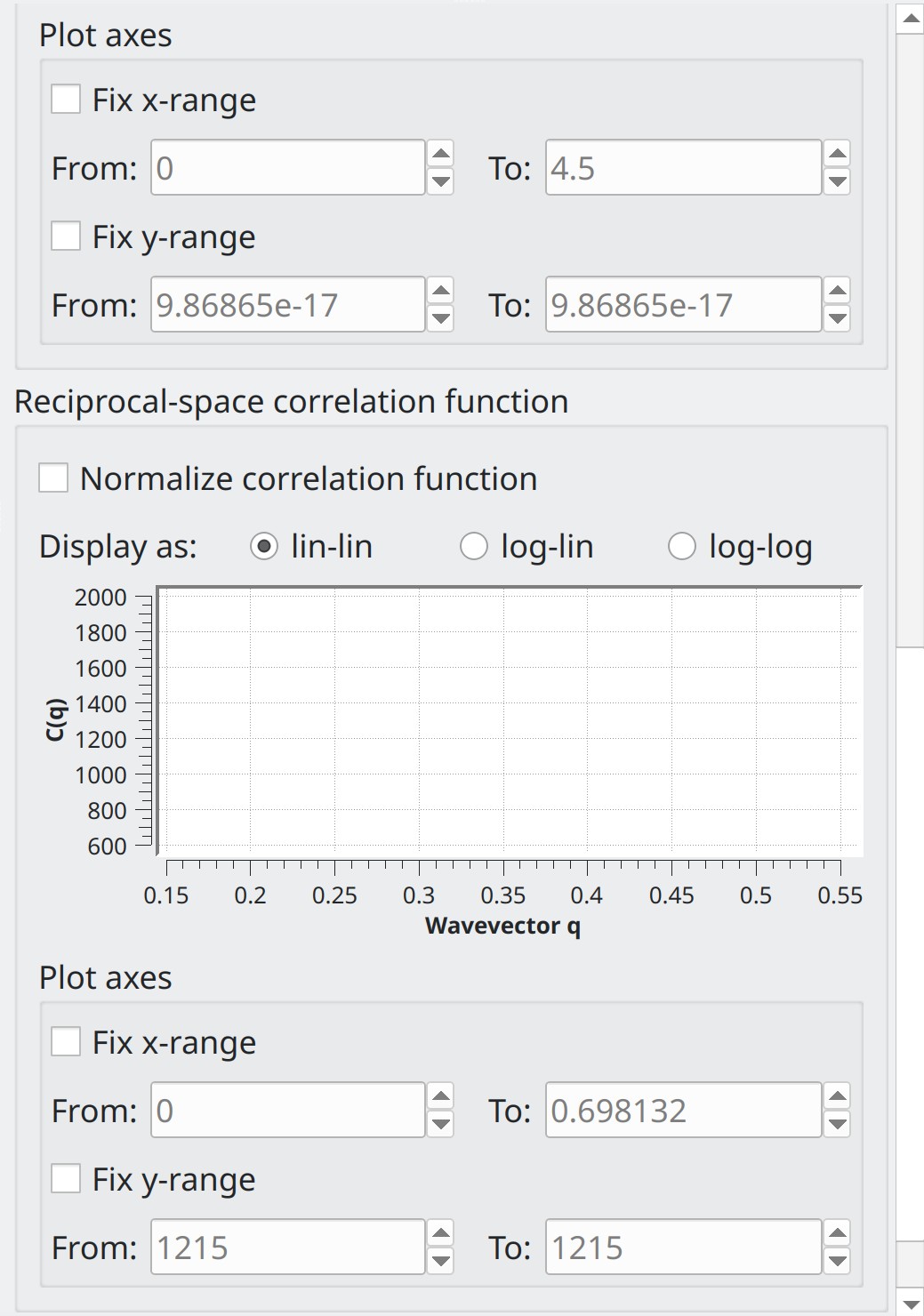Click scrollbar down arrow
This screenshot has height=1316, width=924.
[911, 1302]
